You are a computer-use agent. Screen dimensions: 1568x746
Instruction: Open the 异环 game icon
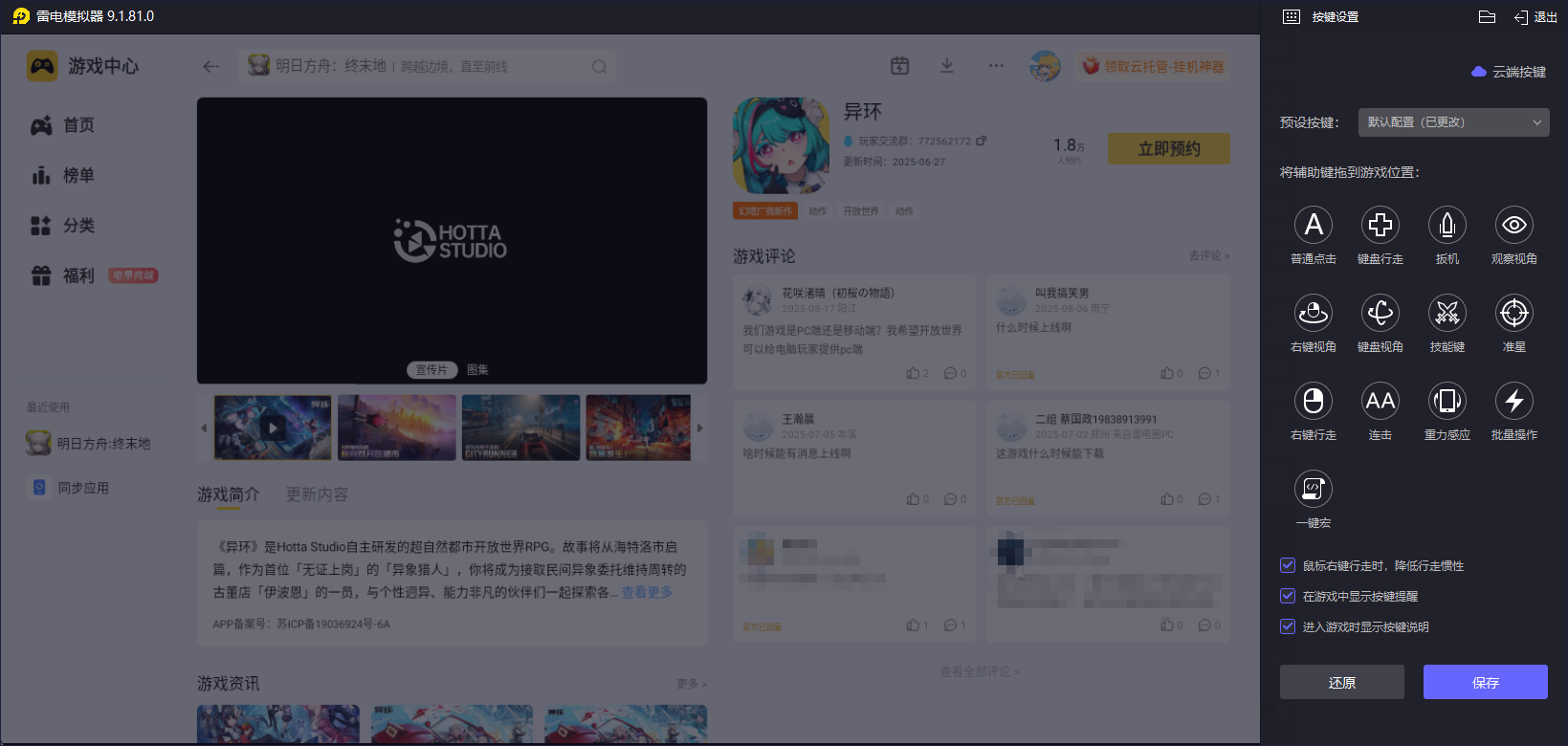point(781,145)
